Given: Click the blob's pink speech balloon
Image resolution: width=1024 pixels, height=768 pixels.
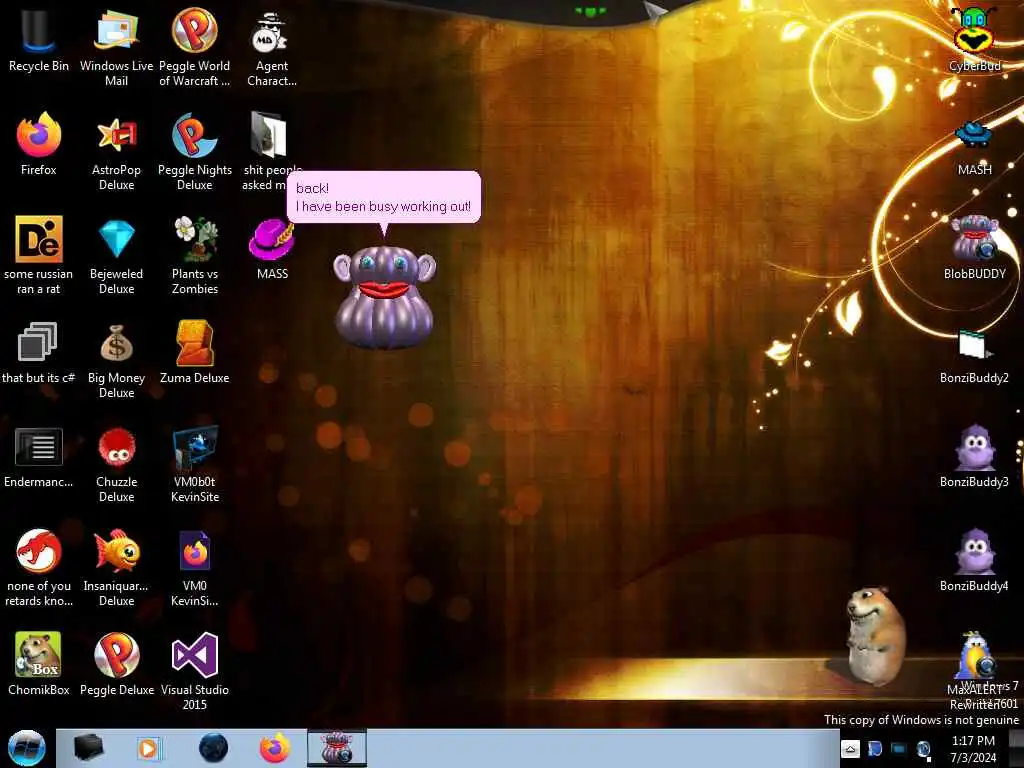Looking at the screenshot, I should point(384,197).
